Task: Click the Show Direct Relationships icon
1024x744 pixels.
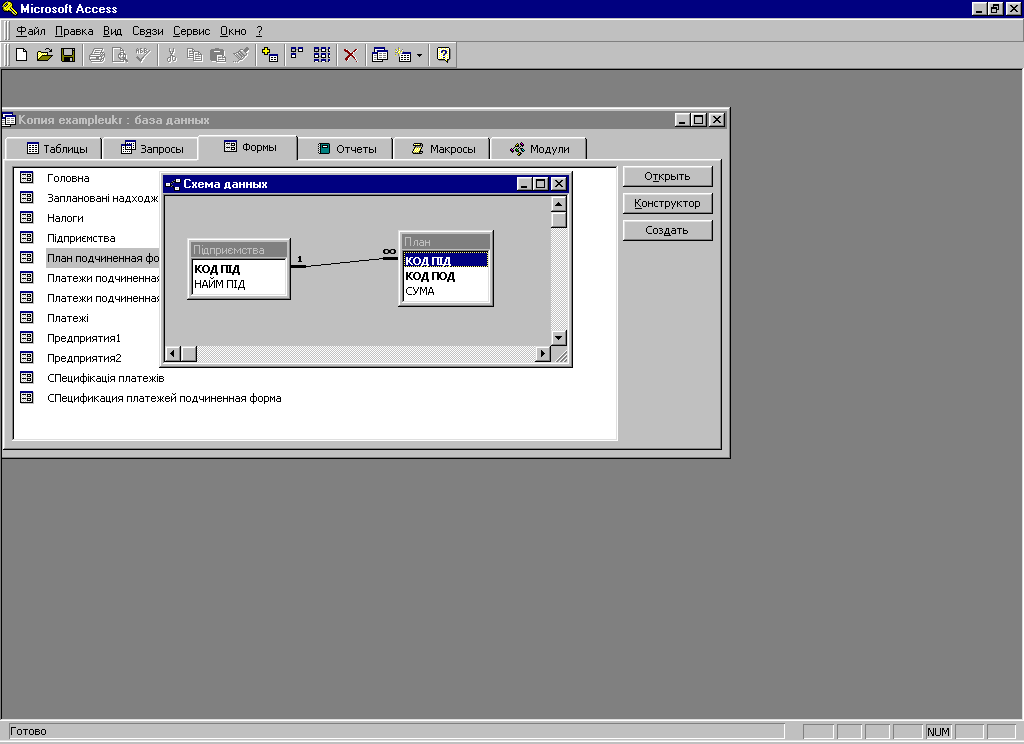Action: point(297,55)
